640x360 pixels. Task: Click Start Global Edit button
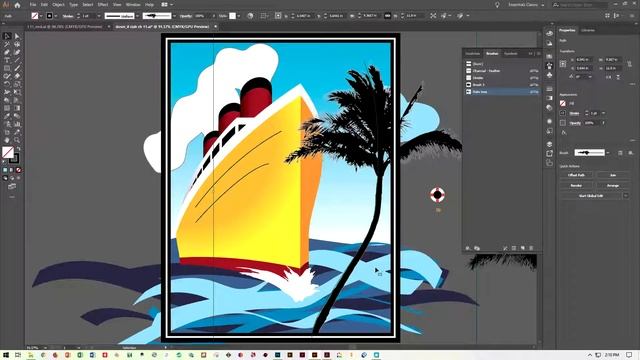point(591,196)
